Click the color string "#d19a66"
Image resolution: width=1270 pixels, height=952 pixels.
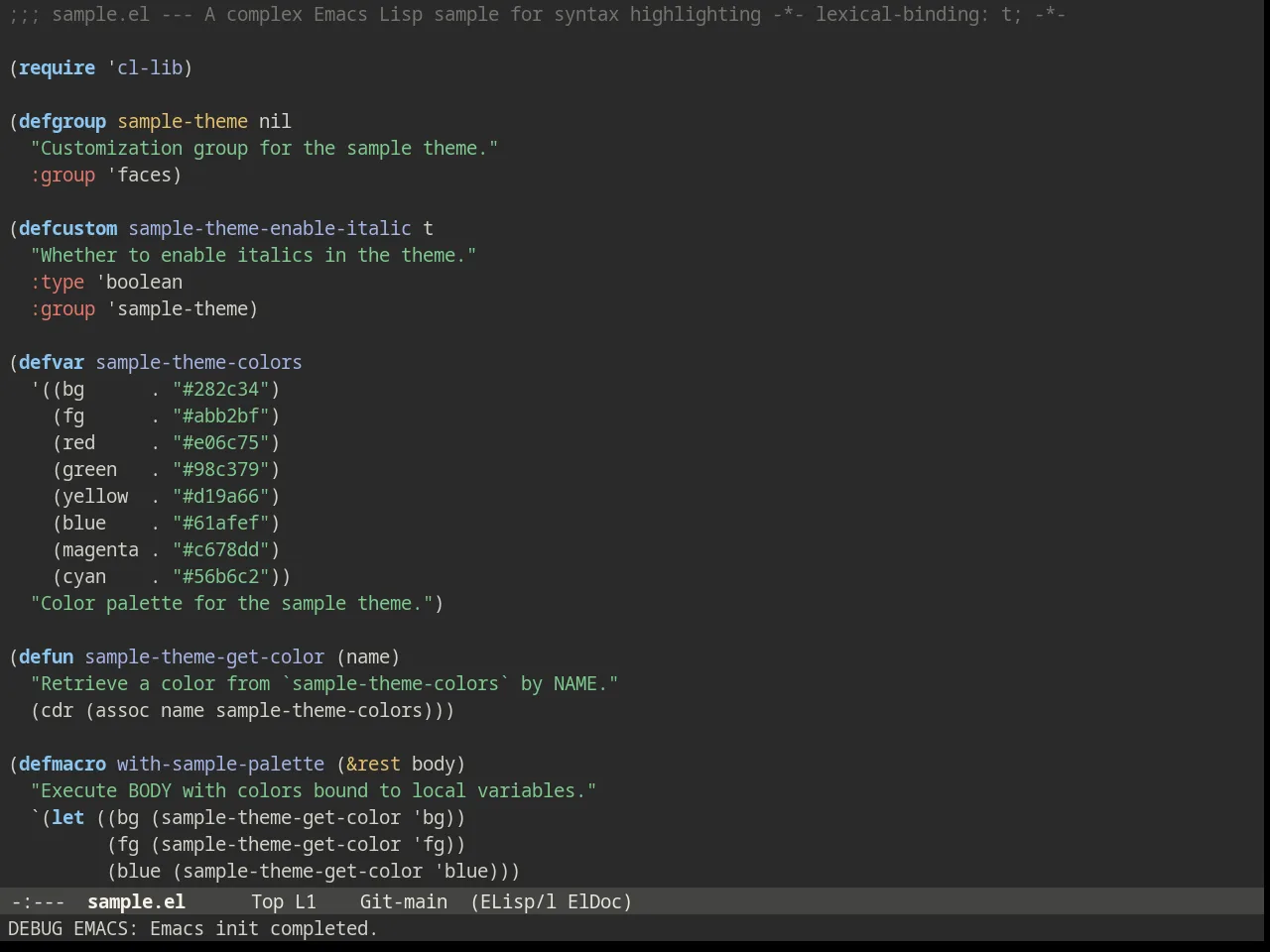click(221, 496)
